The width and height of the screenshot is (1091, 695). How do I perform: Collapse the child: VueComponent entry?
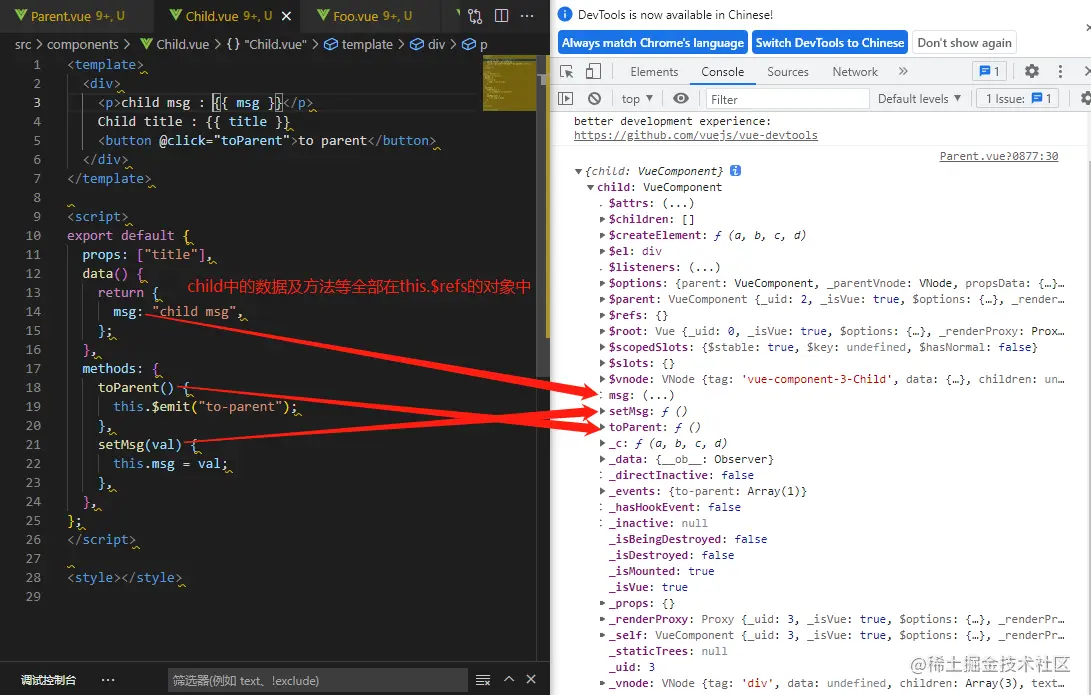590,187
